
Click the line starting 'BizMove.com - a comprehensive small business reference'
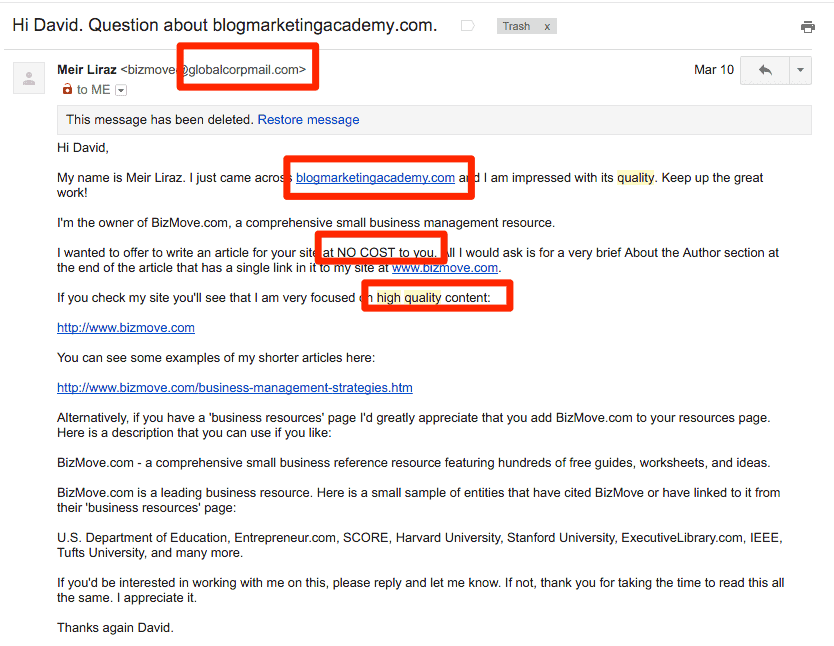(x=414, y=463)
